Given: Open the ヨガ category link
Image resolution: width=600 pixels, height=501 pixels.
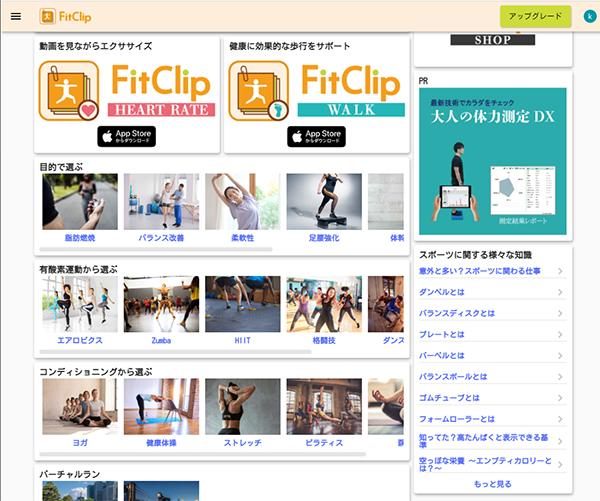Looking at the screenshot, I should coord(80,443).
